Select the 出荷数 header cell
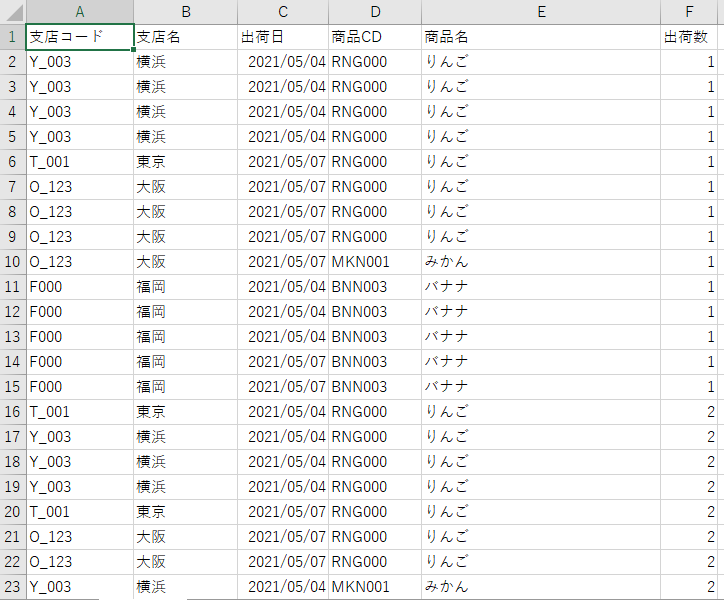Screen dimensions: 724x600 point(689,37)
